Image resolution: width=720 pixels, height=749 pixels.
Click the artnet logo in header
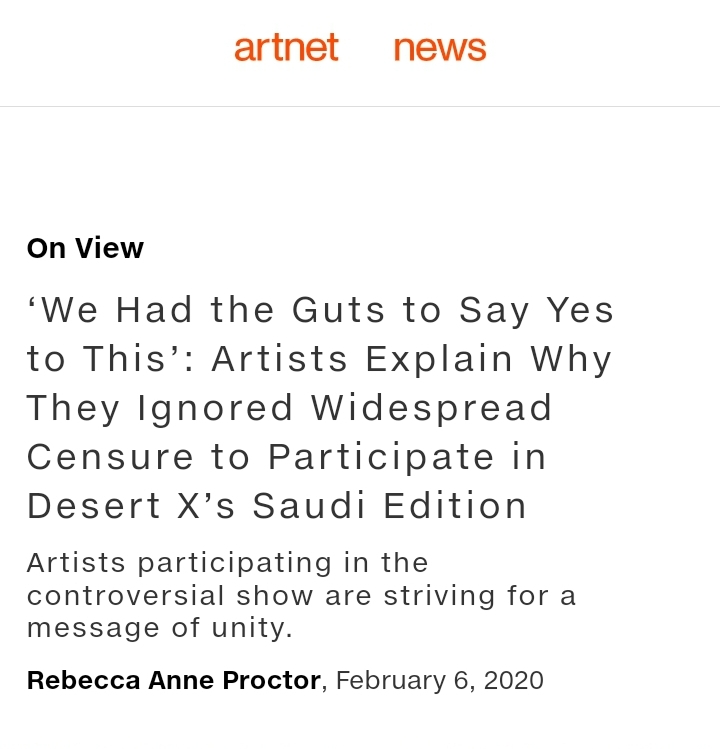point(286,48)
